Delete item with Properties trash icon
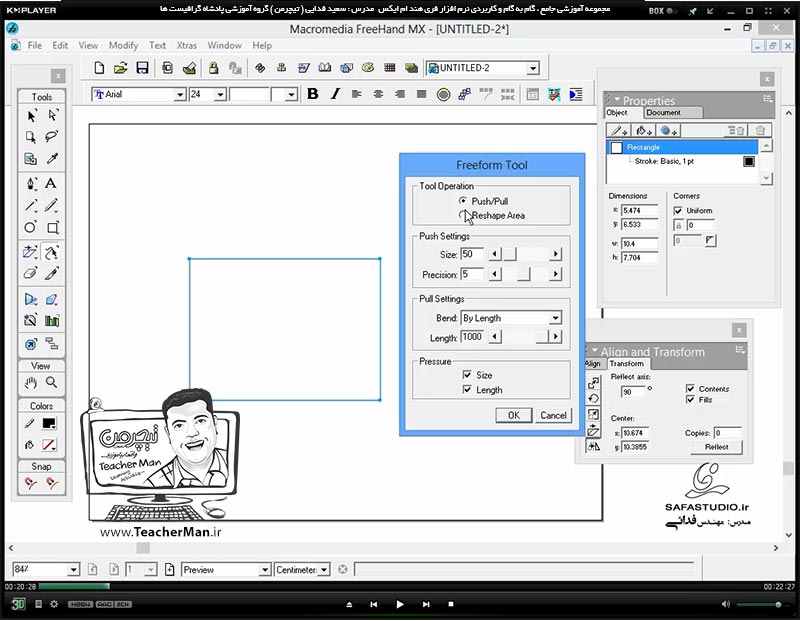The image size is (800, 621). coord(760,131)
